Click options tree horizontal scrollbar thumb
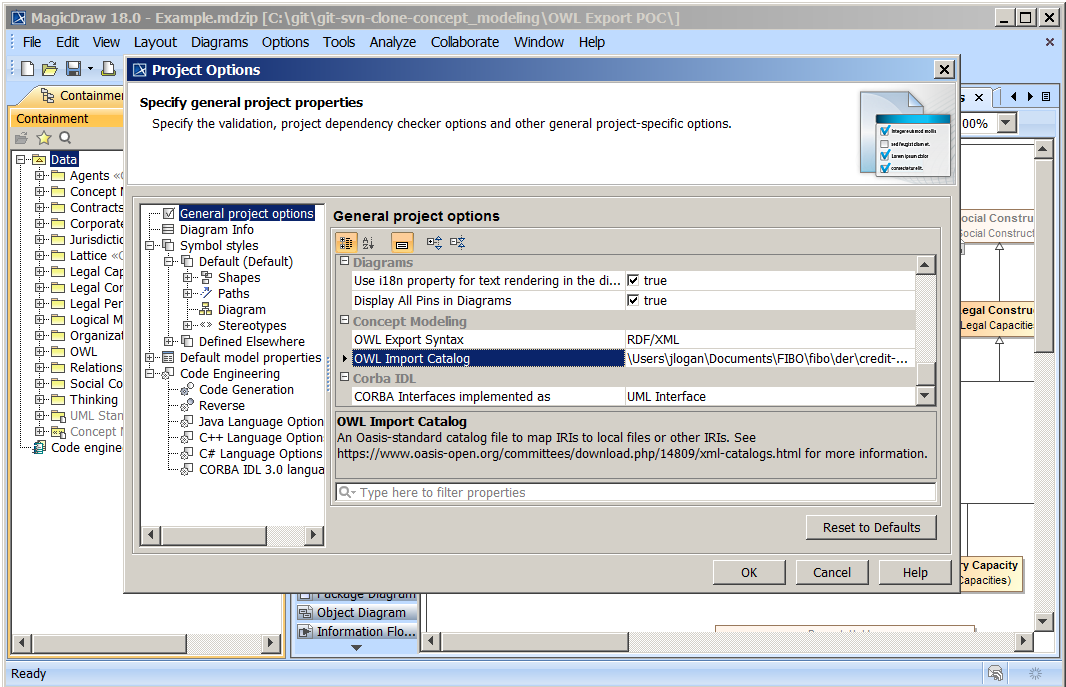Viewport: 1066px width, 687px height. point(213,535)
